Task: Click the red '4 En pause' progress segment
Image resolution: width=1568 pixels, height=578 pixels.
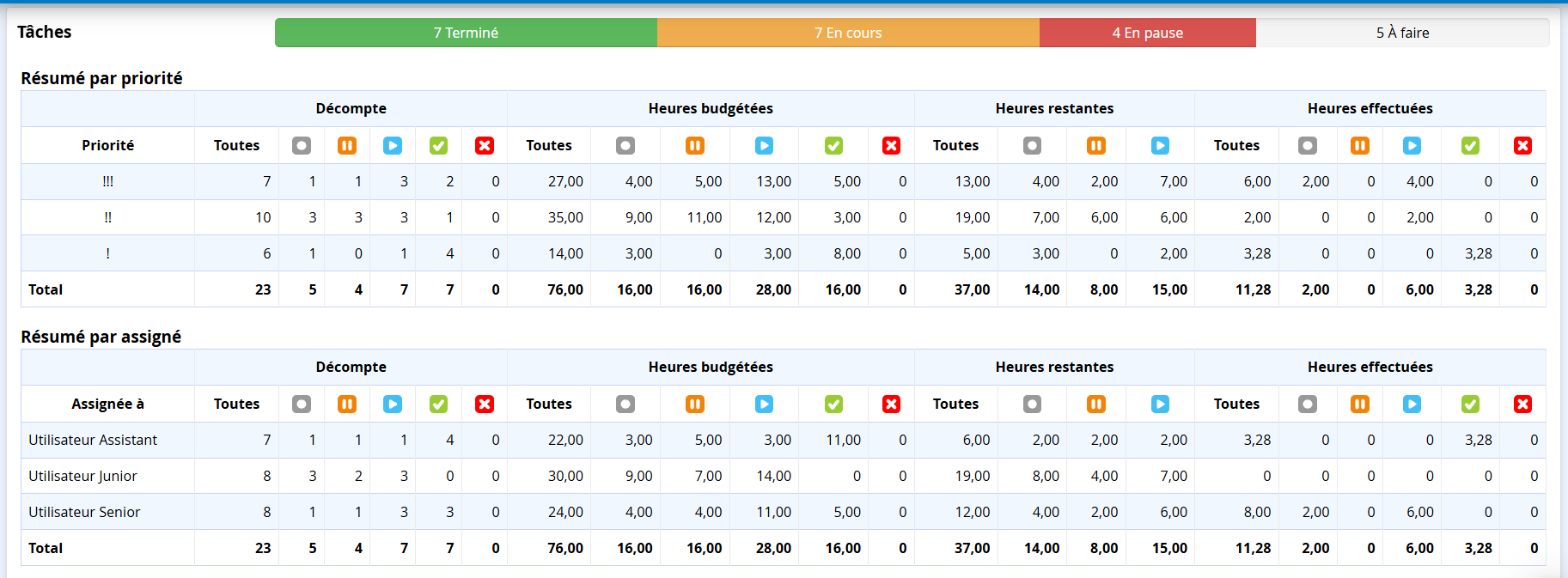Action: coord(1148,33)
